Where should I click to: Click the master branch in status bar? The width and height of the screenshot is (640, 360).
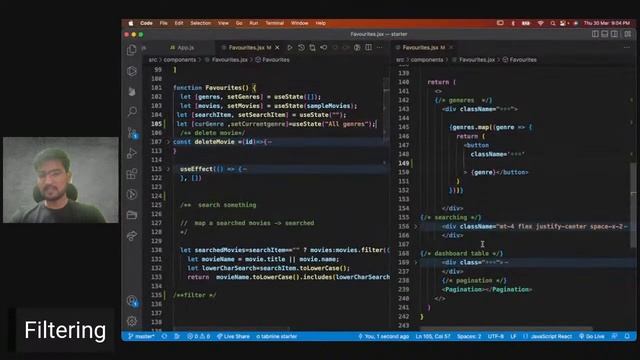141,336
